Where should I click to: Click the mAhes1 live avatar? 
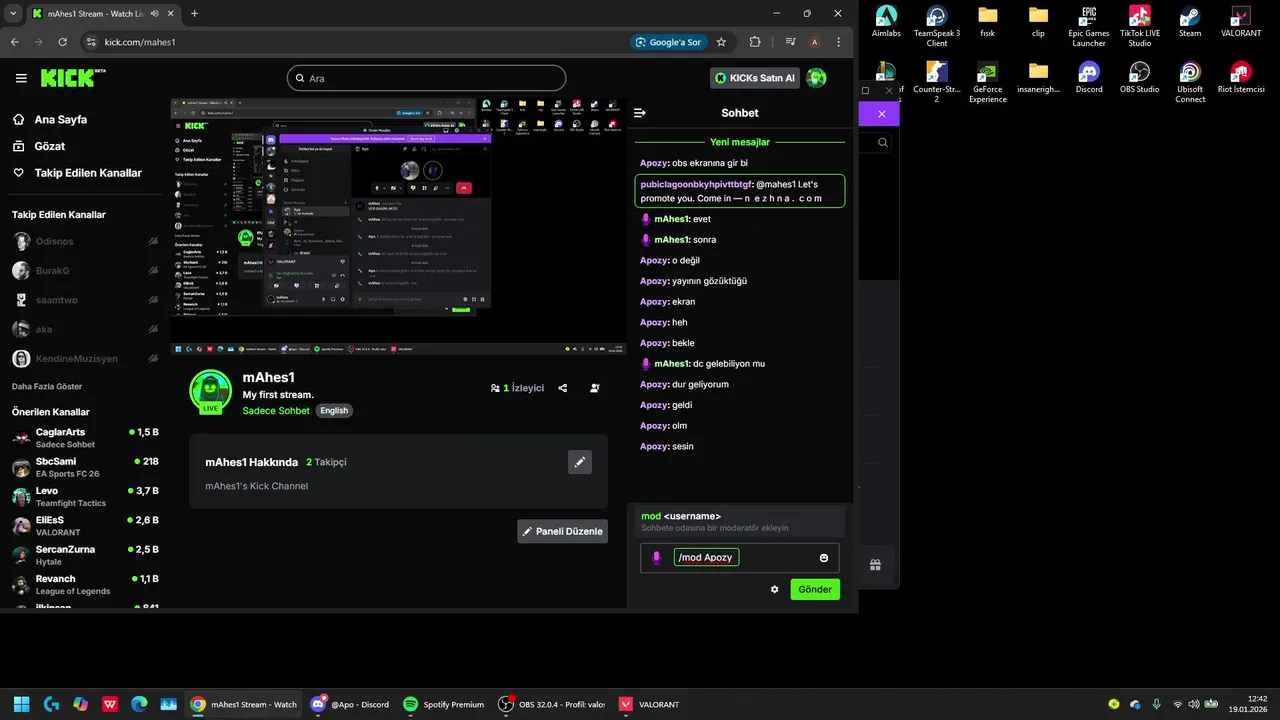[x=210, y=392]
